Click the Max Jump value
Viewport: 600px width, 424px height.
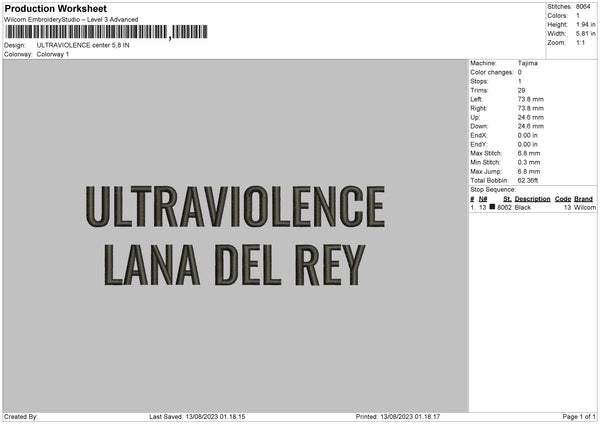click(529, 172)
